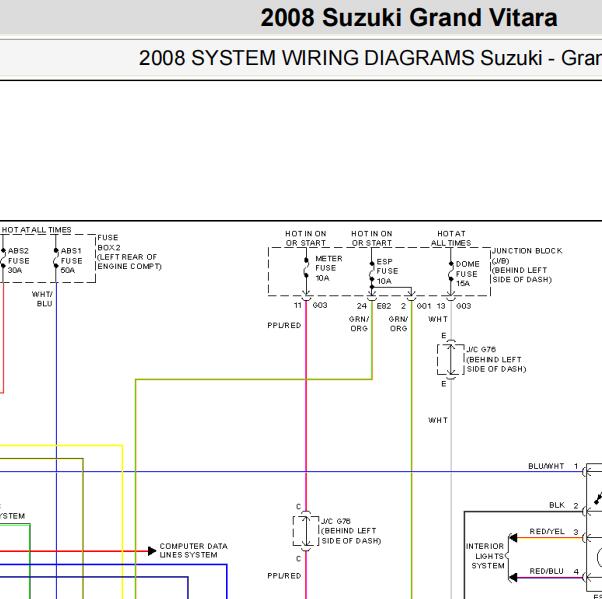Click "HOT IN ON OR START" above METER fuse
The image size is (602, 599).
tap(306, 238)
